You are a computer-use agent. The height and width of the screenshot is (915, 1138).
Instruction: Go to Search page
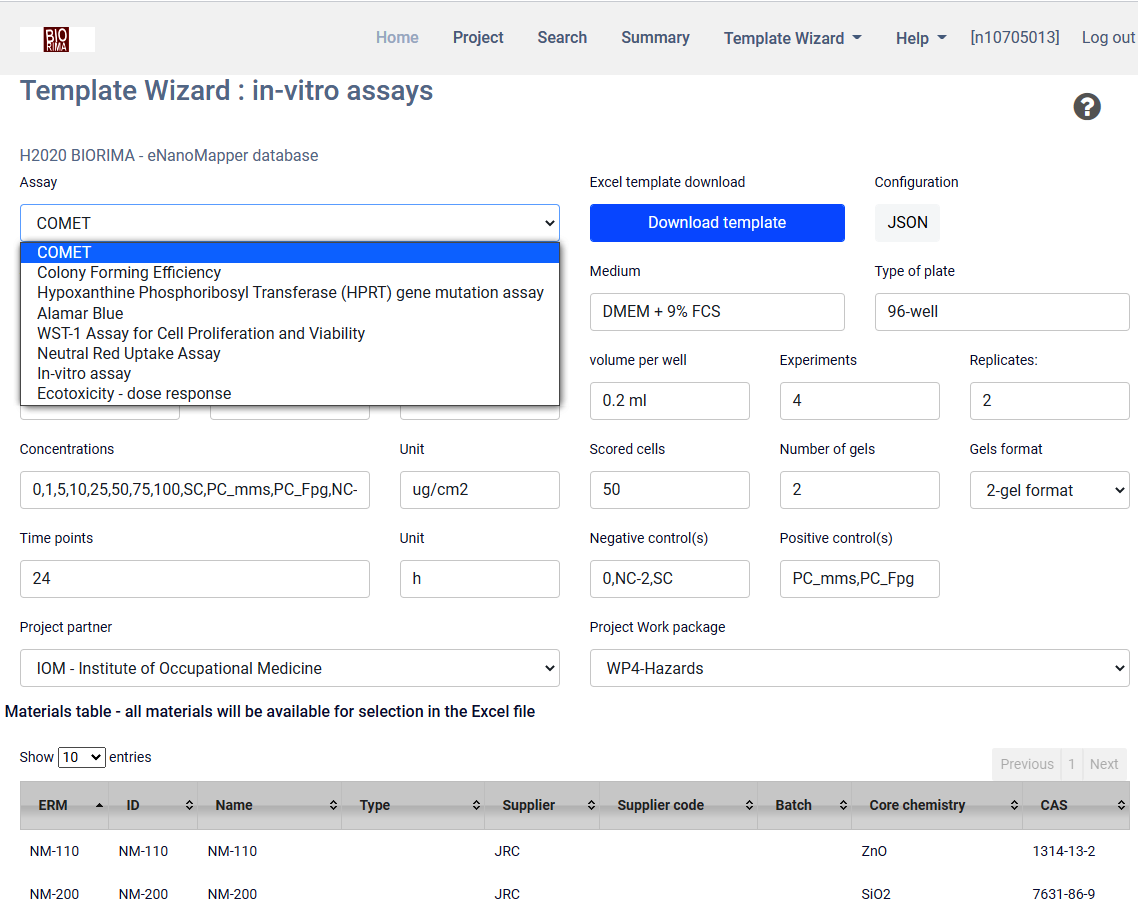point(562,37)
